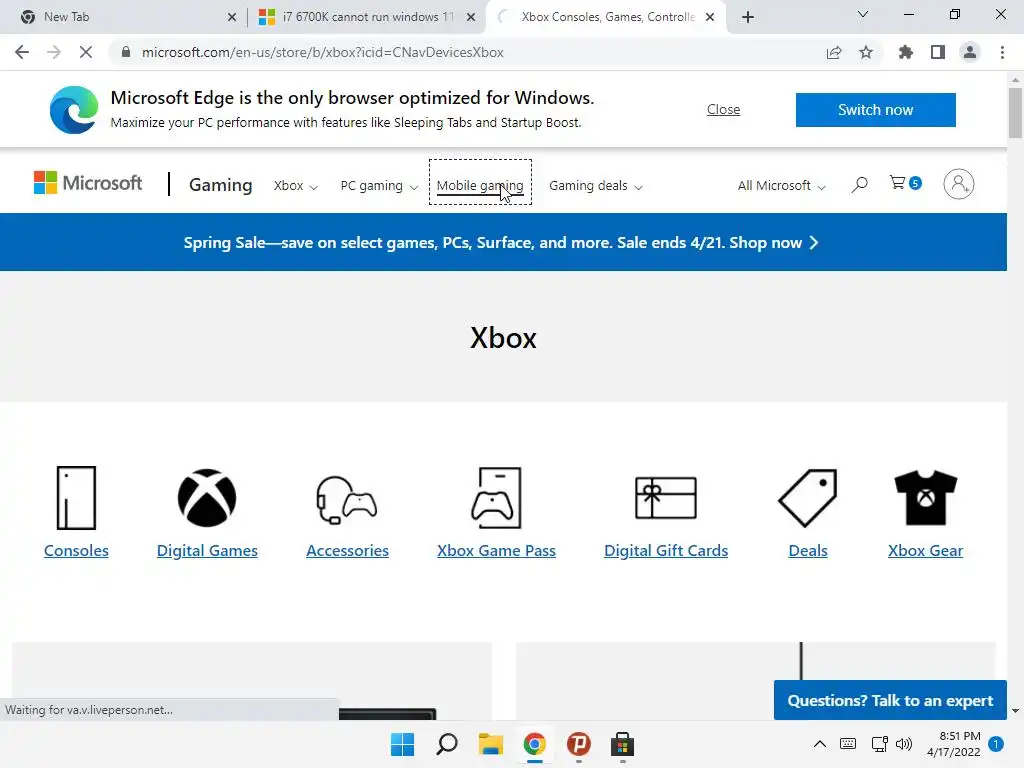1024x768 pixels.
Task: Click Questions? Talk to an expert
Action: (890, 700)
